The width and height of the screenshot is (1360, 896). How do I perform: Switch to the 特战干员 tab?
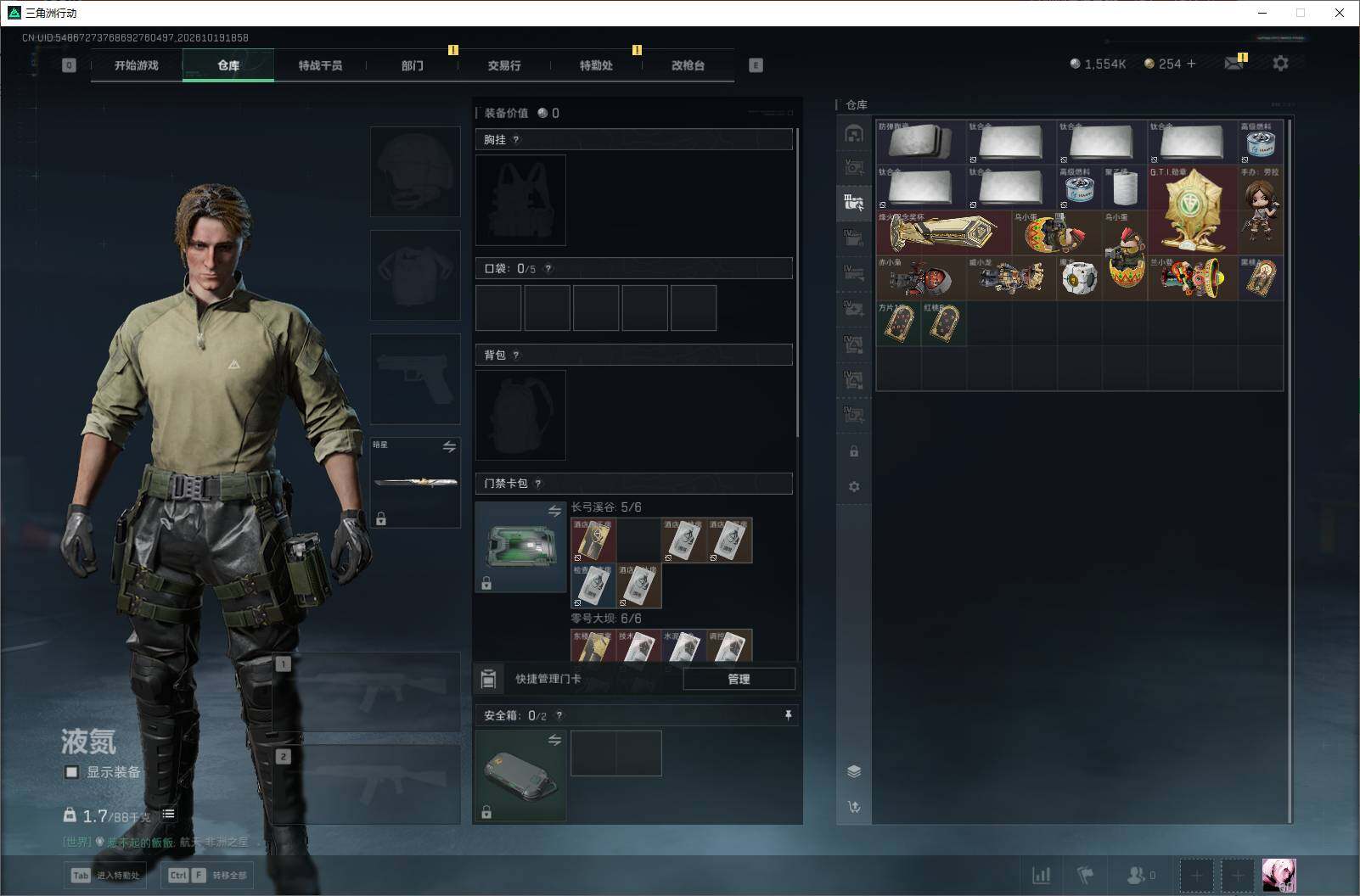pos(320,65)
